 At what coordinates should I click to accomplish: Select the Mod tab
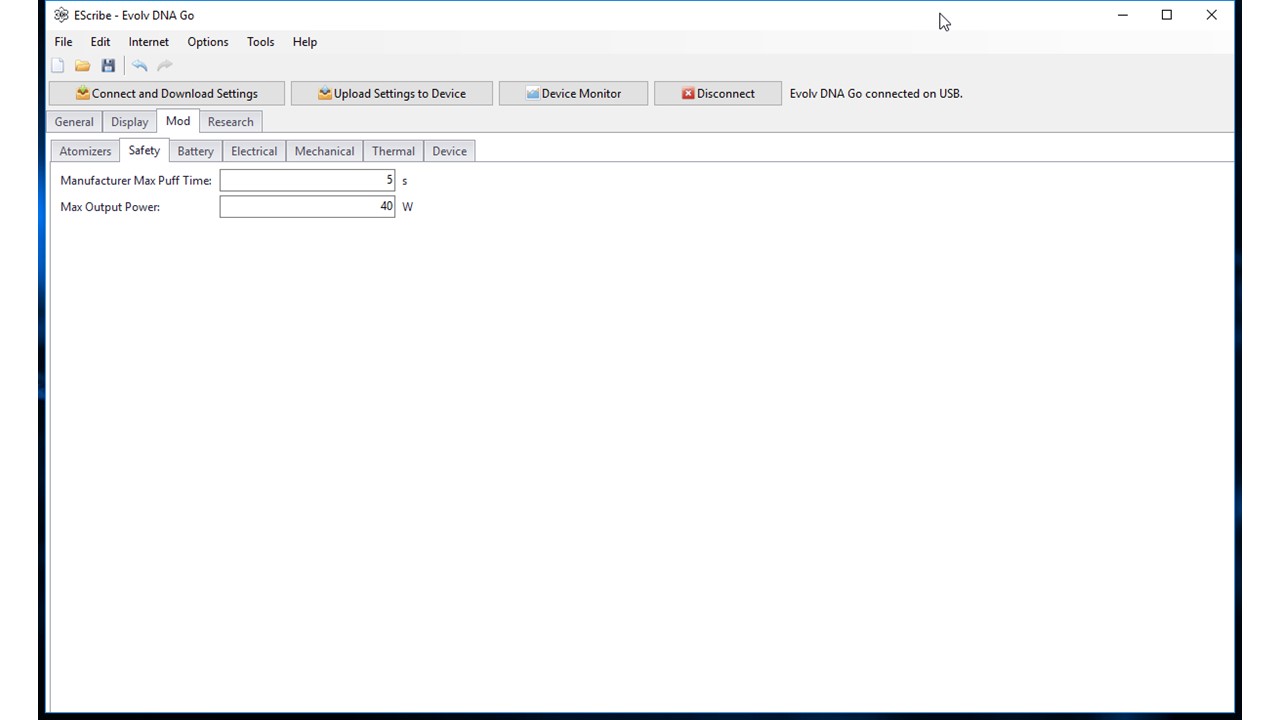(178, 121)
